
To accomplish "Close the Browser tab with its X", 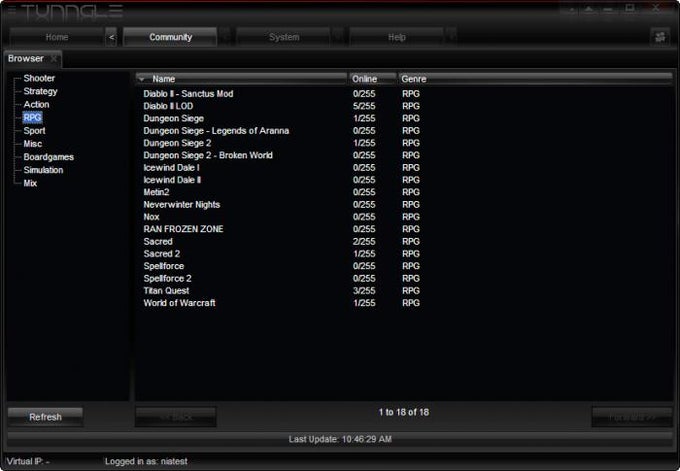I will 54,59.
